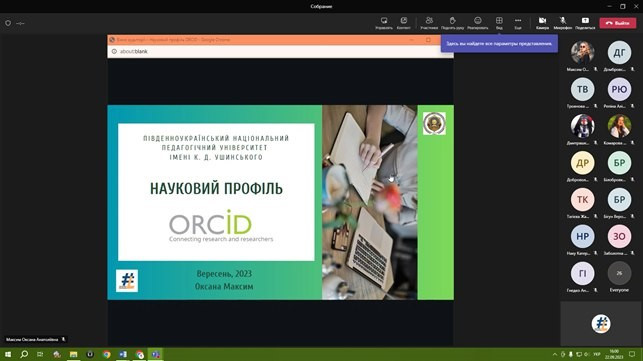Open the Everyone 26 overflow participants bubble

pyautogui.click(x=619, y=273)
